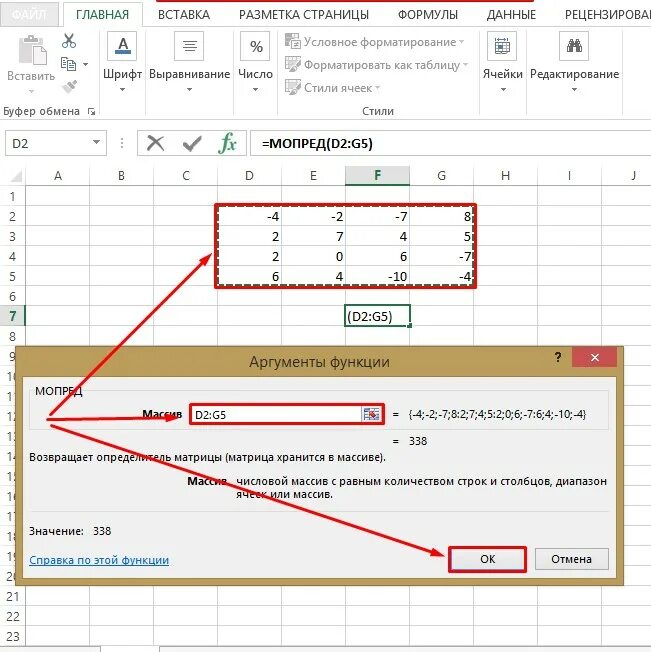The width and height of the screenshot is (651, 652).
Task: Click the Format Painter brush icon
Action: click(x=69, y=86)
